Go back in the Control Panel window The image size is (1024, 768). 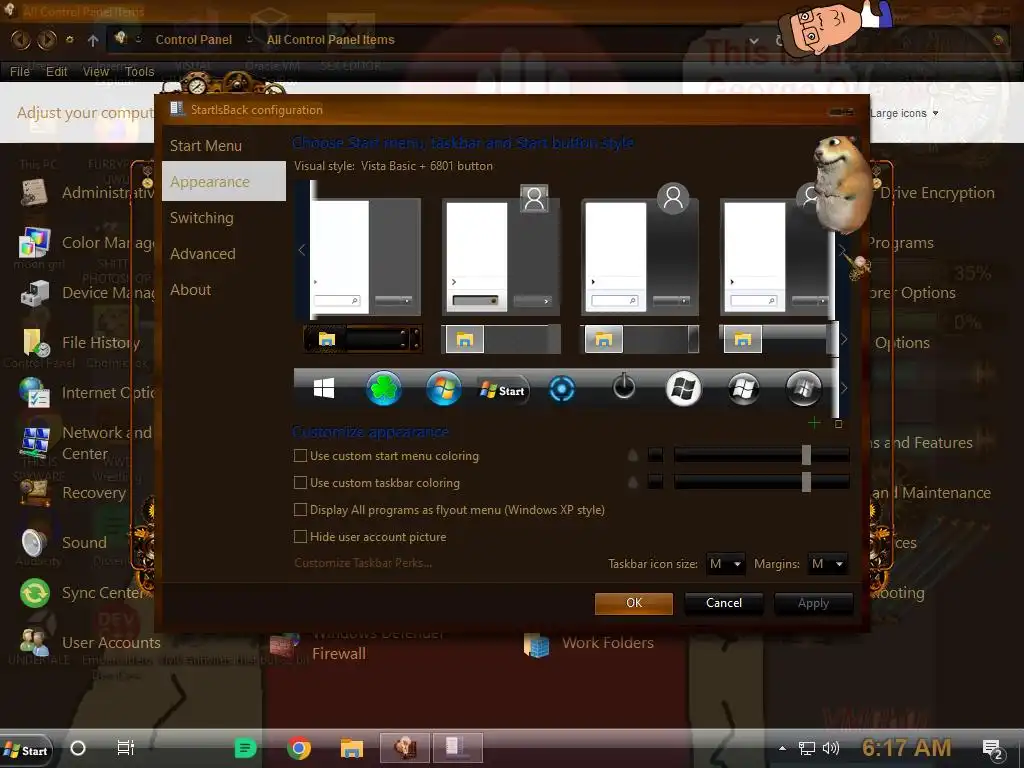(x=20, y=40)
